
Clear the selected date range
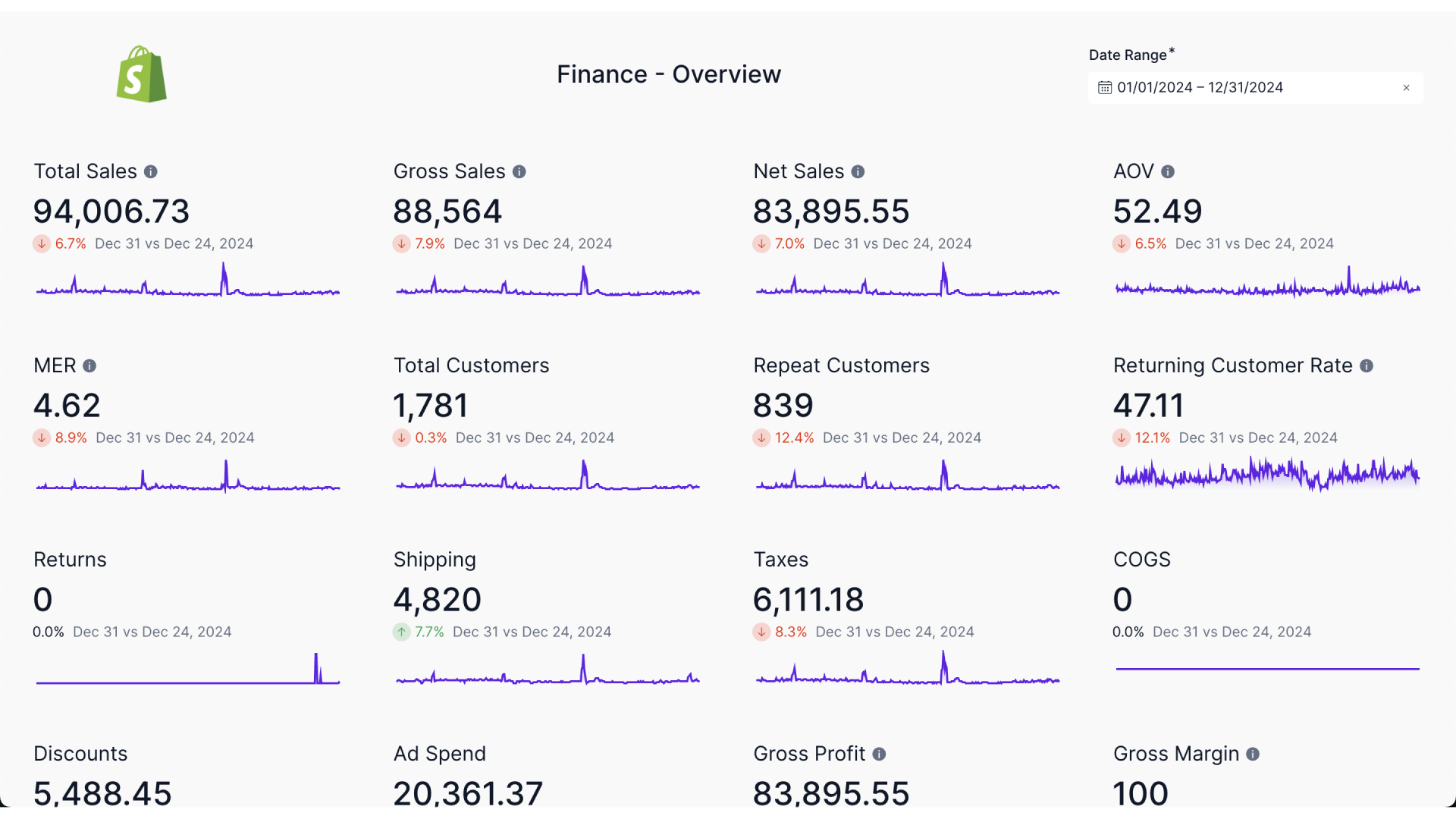coord(1405,87)
